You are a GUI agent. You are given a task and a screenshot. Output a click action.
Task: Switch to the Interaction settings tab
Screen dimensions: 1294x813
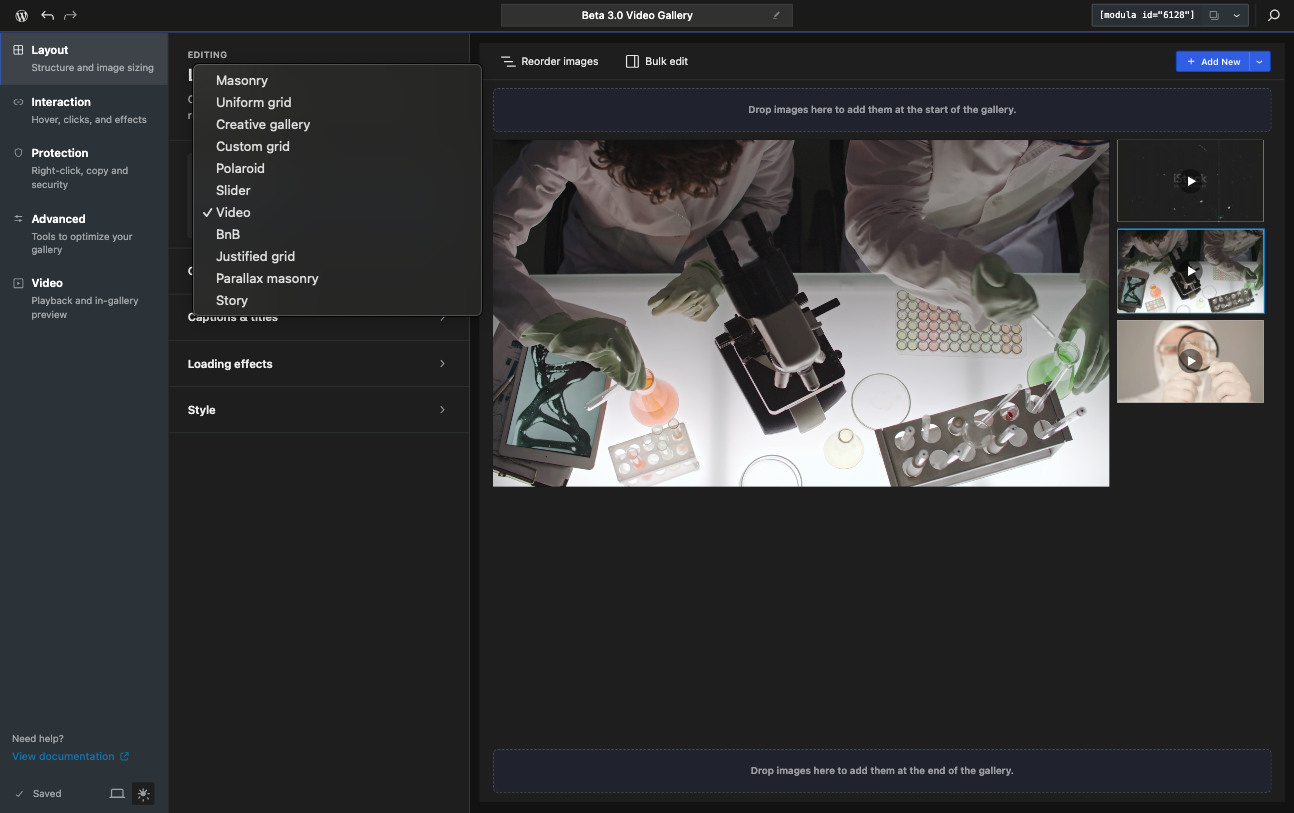point(84,110)
